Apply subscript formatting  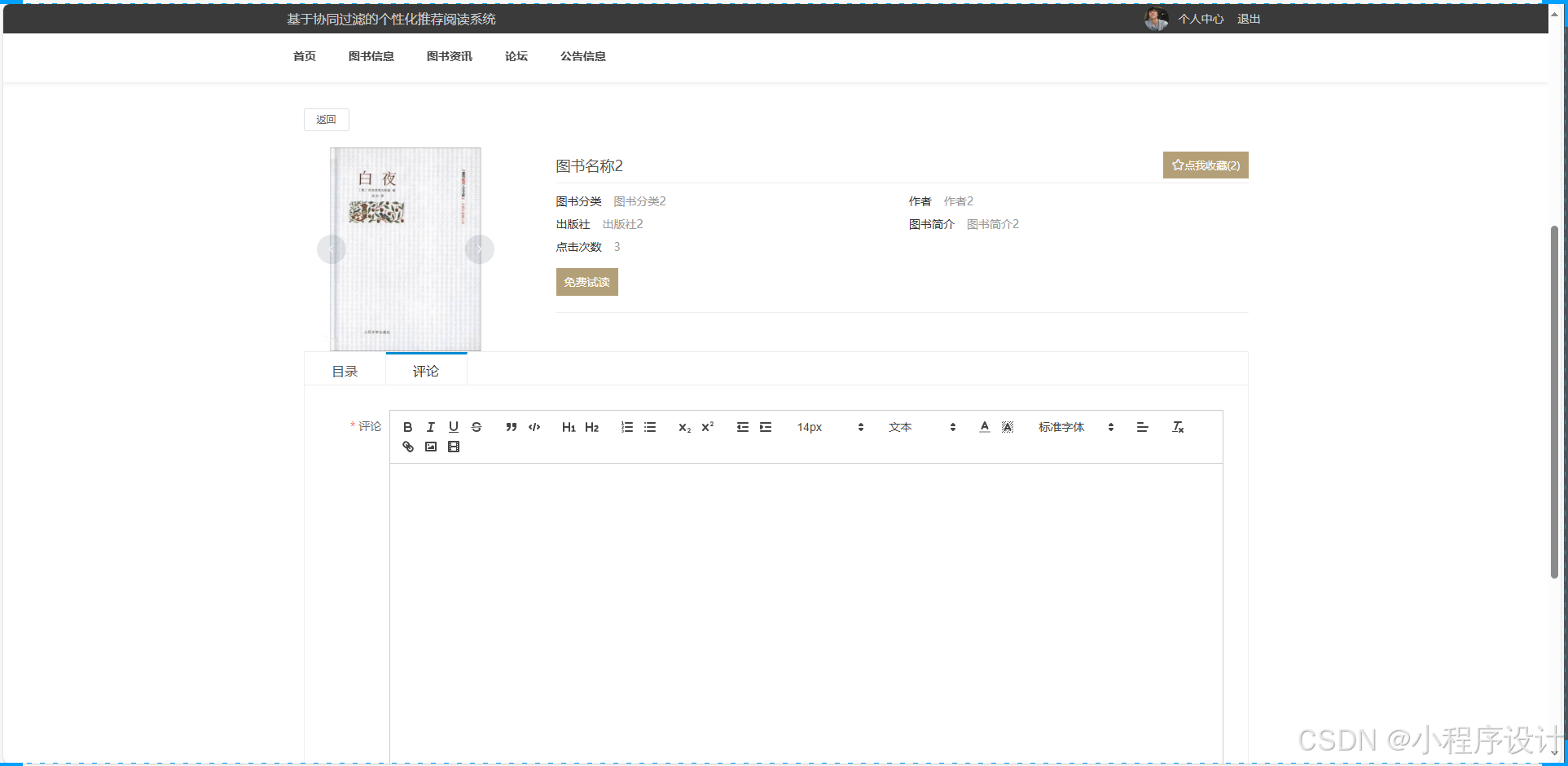pos(684,427)
